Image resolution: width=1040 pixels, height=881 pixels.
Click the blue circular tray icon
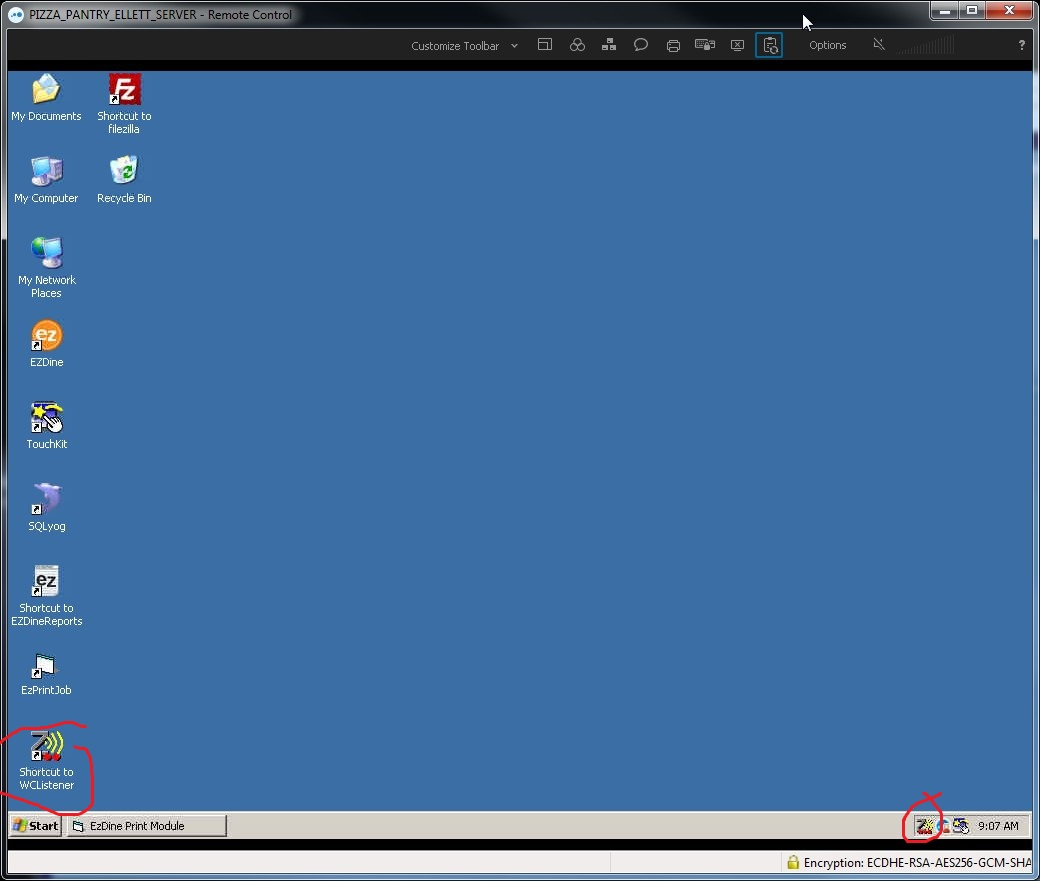tap(942, 826)
